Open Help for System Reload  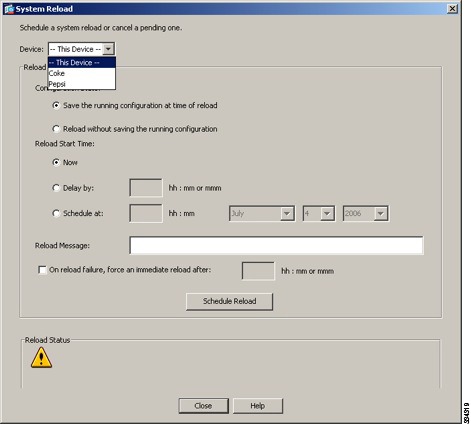tap(258, 406)
